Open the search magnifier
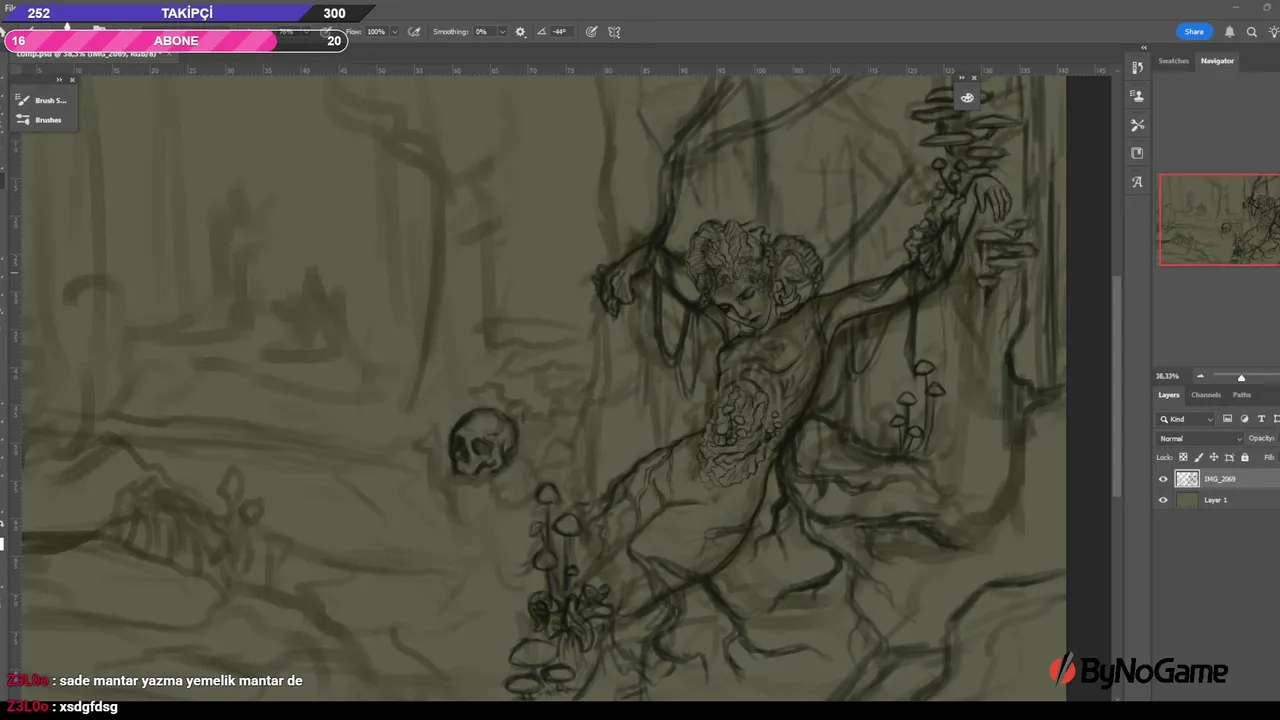 pos(1251,32)
